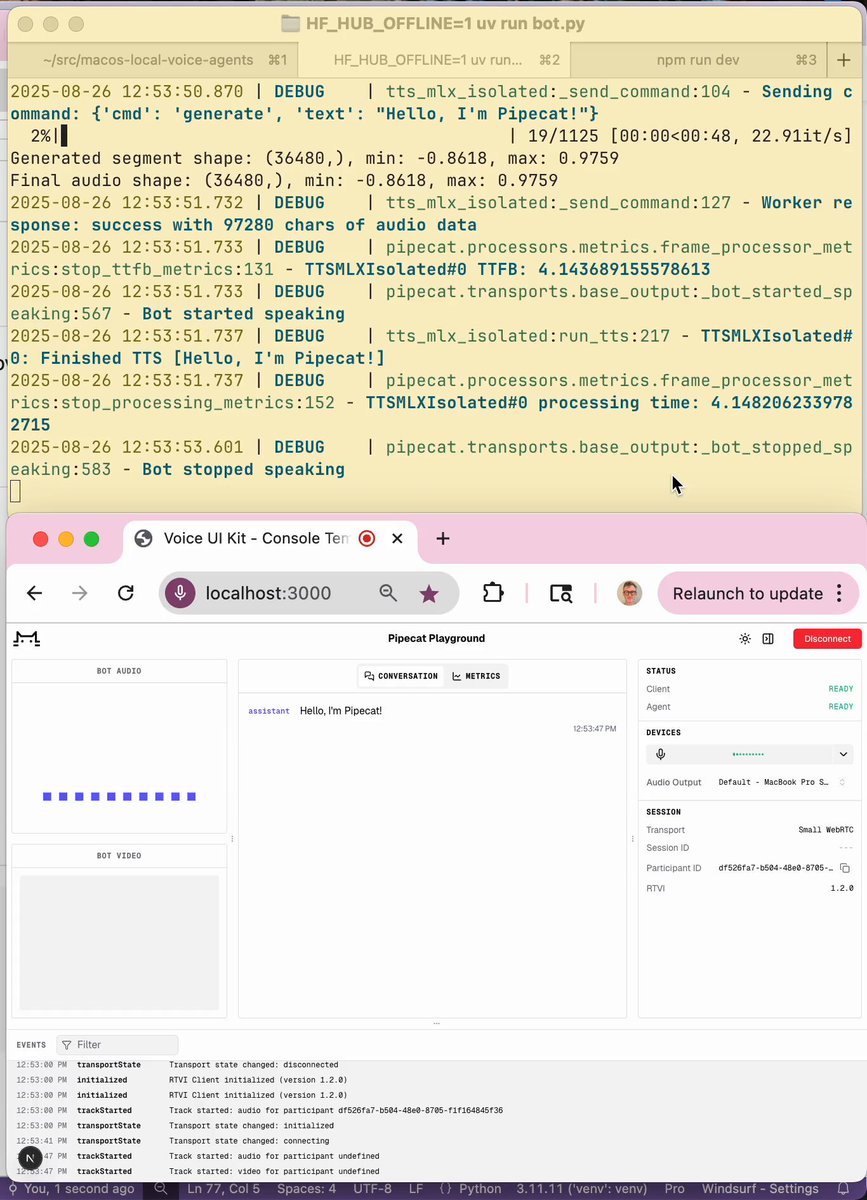This screenshot has width=867, height=1200.
Task: Expand the microphone device dropdown chevron
Action: (844, 755)
